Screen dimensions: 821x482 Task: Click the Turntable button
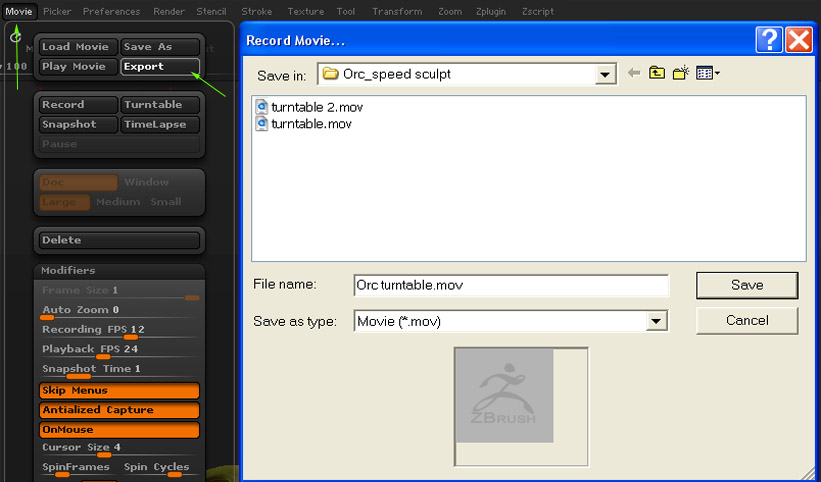point(160,105)
